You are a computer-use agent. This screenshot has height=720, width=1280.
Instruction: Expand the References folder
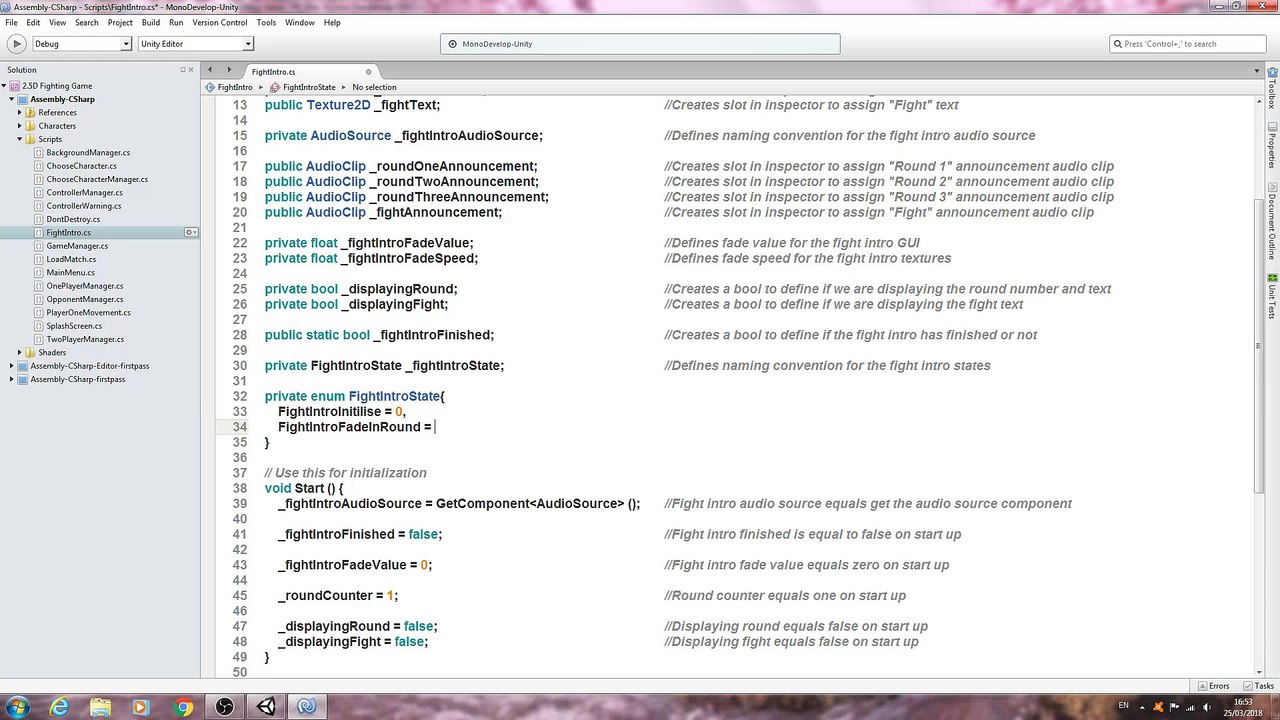click(19, 113)
